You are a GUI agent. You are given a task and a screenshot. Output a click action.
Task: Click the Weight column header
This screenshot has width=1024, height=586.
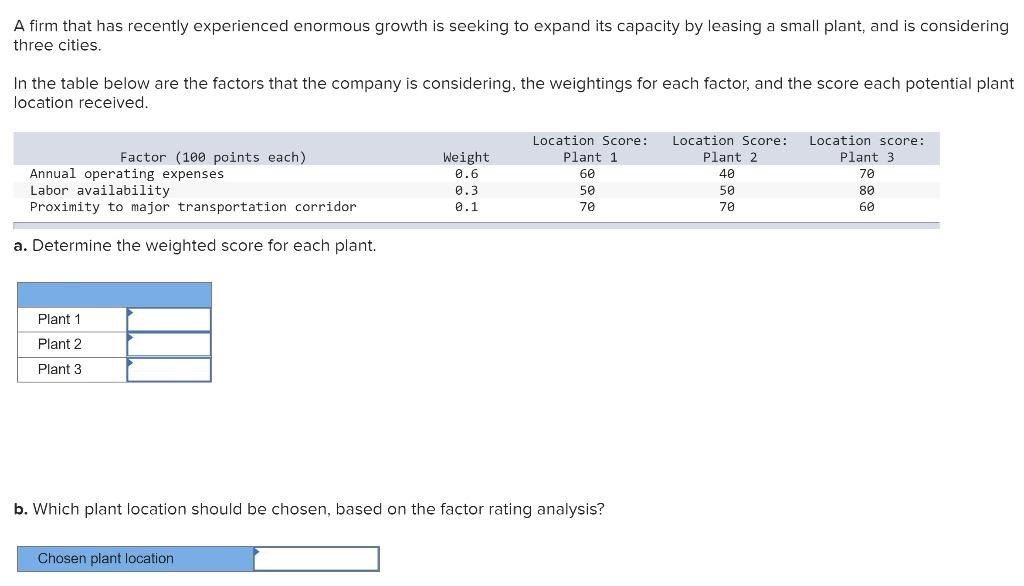click(466, 156)
